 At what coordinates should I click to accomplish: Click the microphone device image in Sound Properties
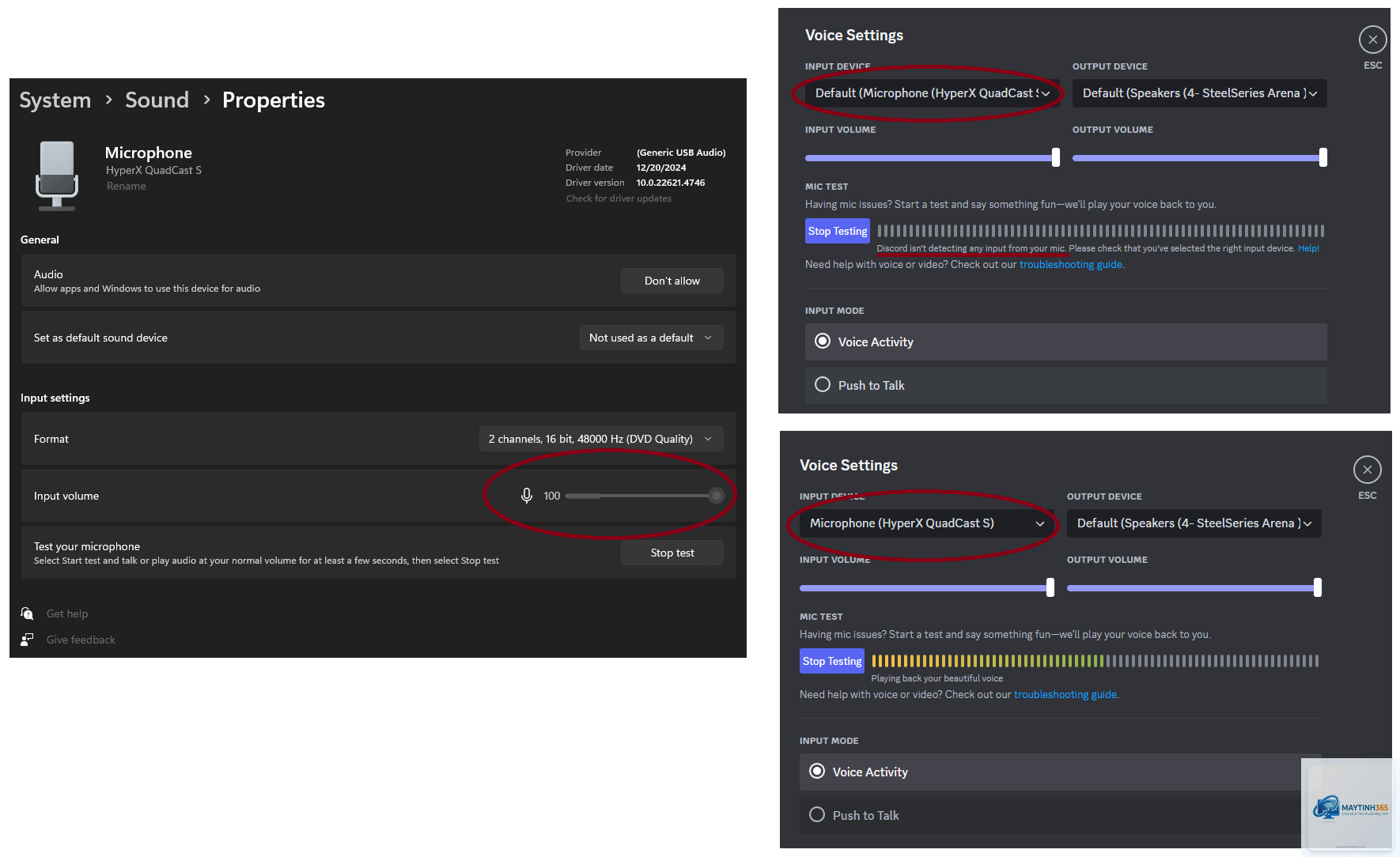point(57,176)
